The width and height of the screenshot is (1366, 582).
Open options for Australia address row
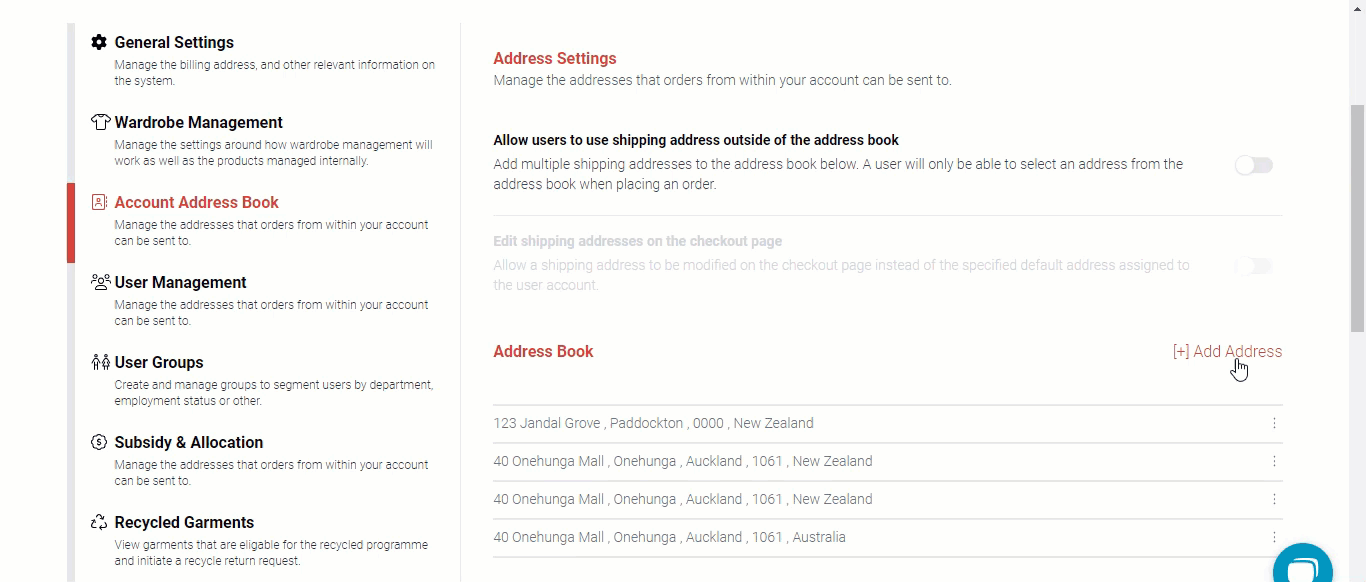tap(1274, 537)
